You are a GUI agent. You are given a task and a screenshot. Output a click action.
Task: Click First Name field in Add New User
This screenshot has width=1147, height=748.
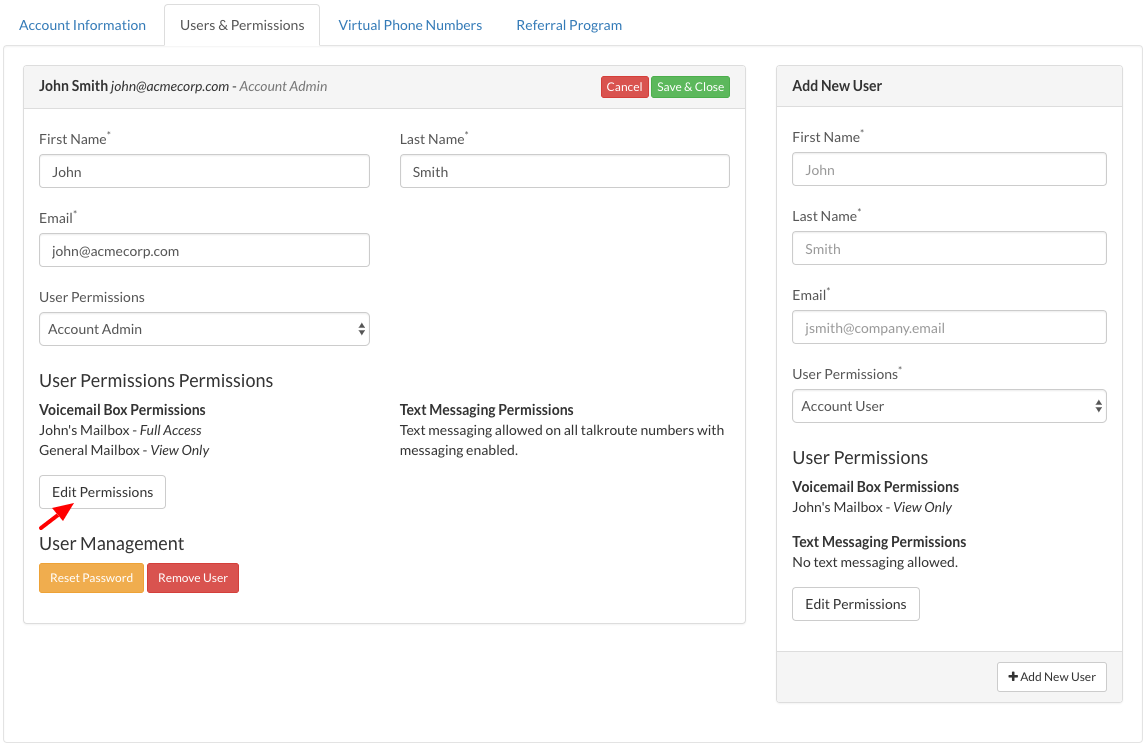[949, 169]
